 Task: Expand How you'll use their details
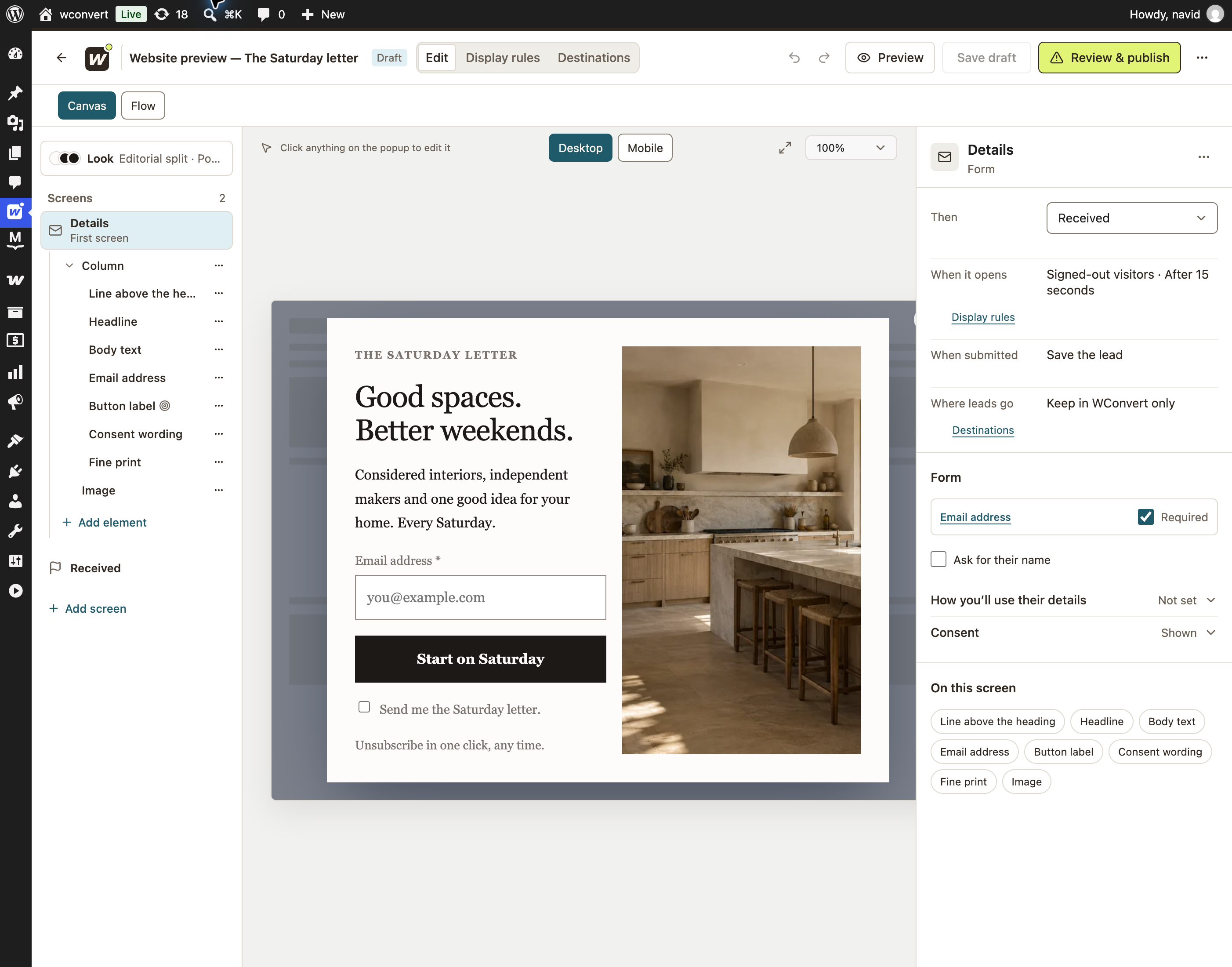click(1073, 600)
